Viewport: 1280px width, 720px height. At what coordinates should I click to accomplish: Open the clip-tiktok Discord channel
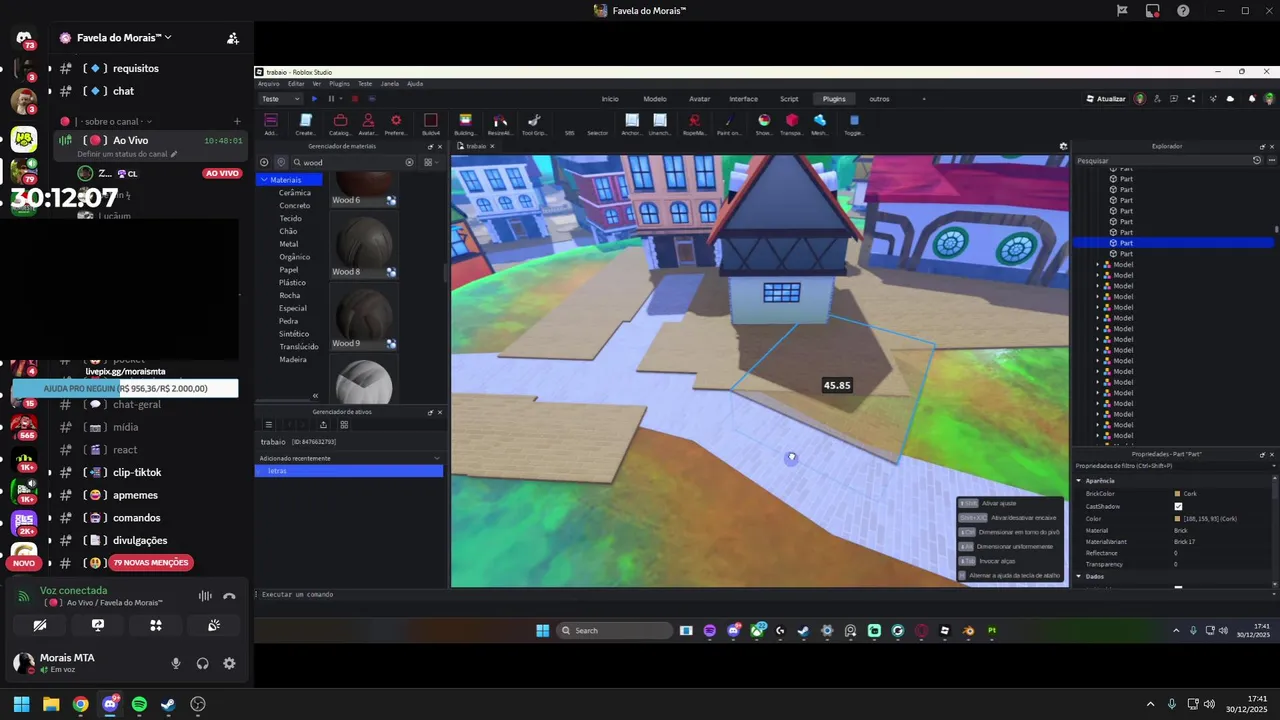click(x=137, y=473)
